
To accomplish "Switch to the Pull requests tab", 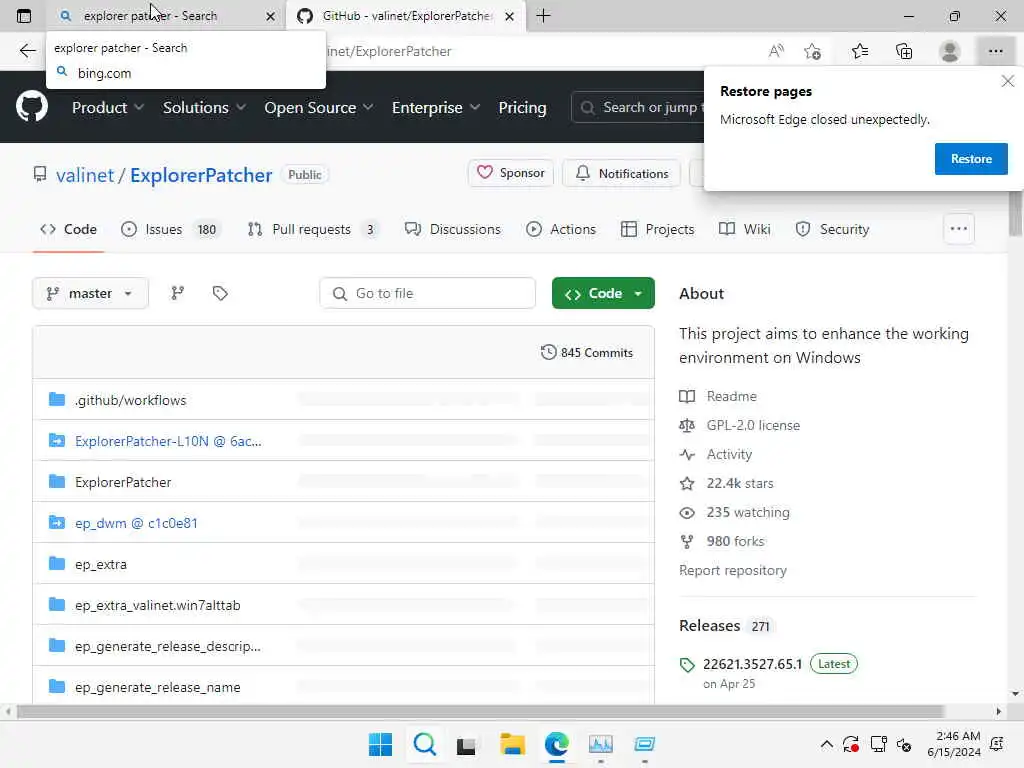I will (x=312, y=229).
